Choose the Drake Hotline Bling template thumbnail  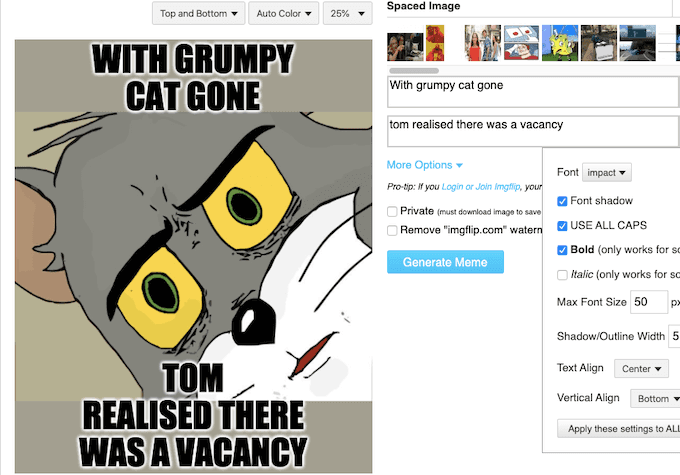[x=435, y=43]
